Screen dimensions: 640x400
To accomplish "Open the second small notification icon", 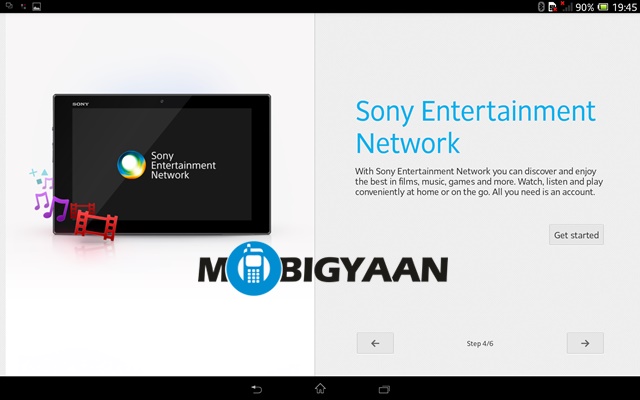I will (23, 7).
